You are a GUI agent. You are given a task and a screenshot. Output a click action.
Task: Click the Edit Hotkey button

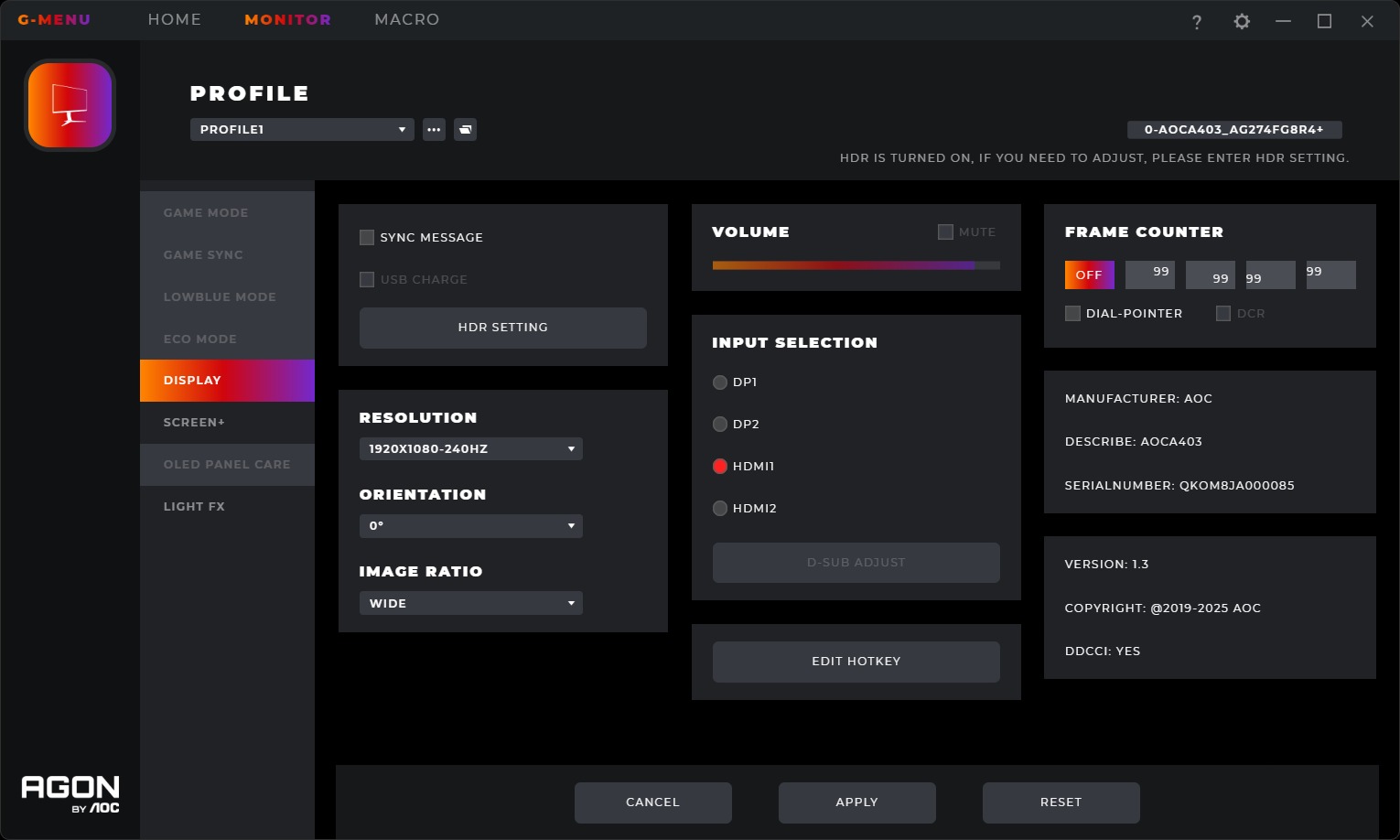[x=856, y=662]
